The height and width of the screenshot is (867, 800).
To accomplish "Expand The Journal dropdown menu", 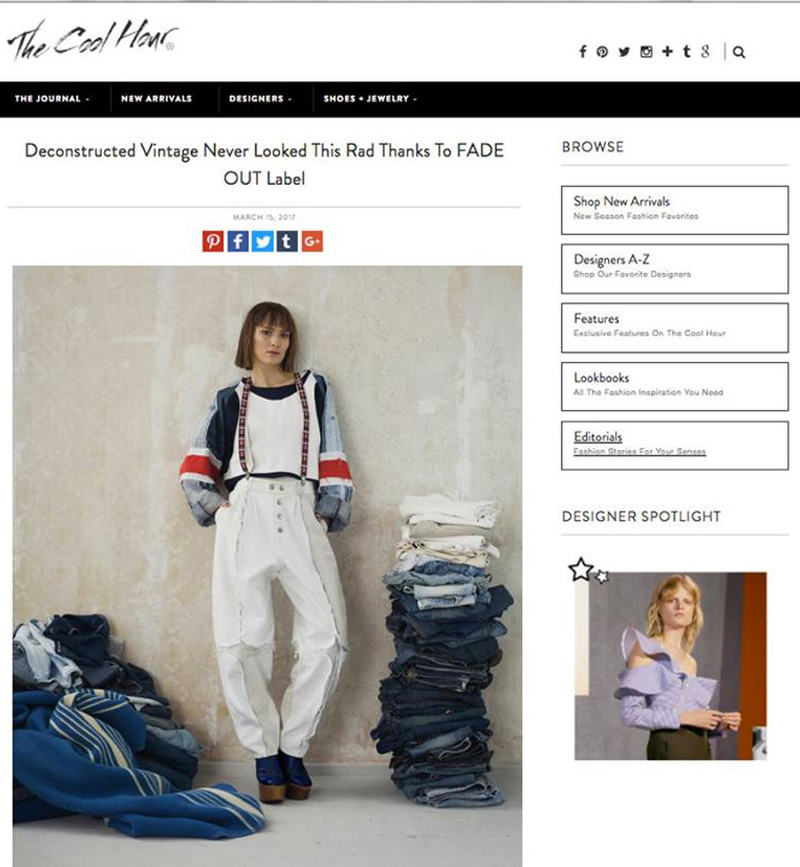I will pyautogui.click(x=52, y=98).
